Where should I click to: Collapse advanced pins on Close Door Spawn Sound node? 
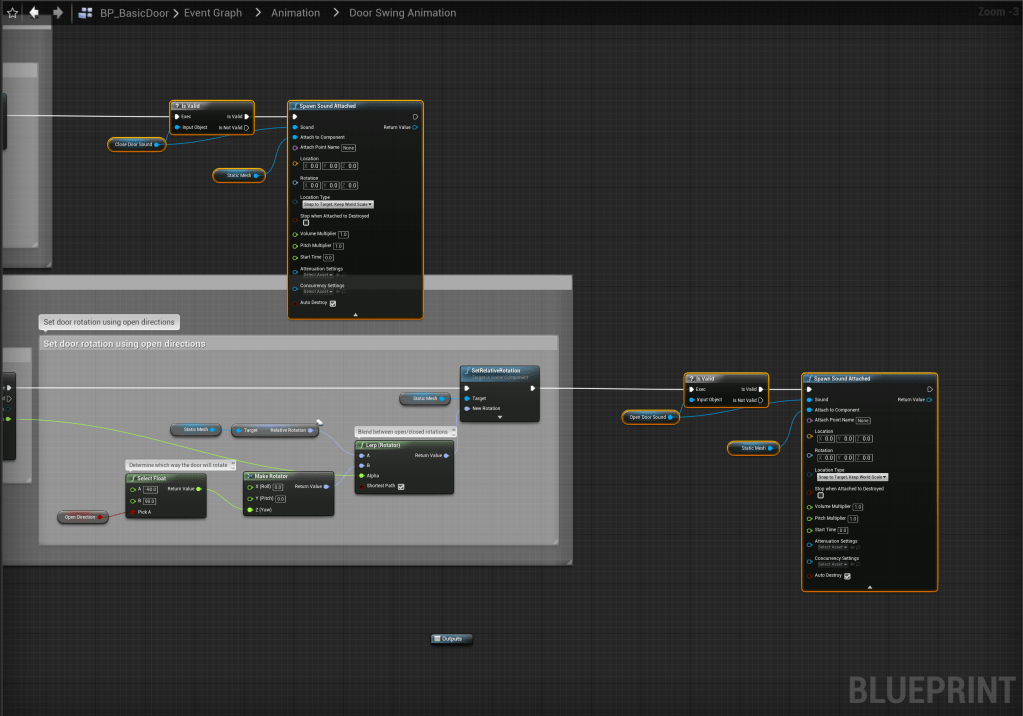[x=355, y=314]
